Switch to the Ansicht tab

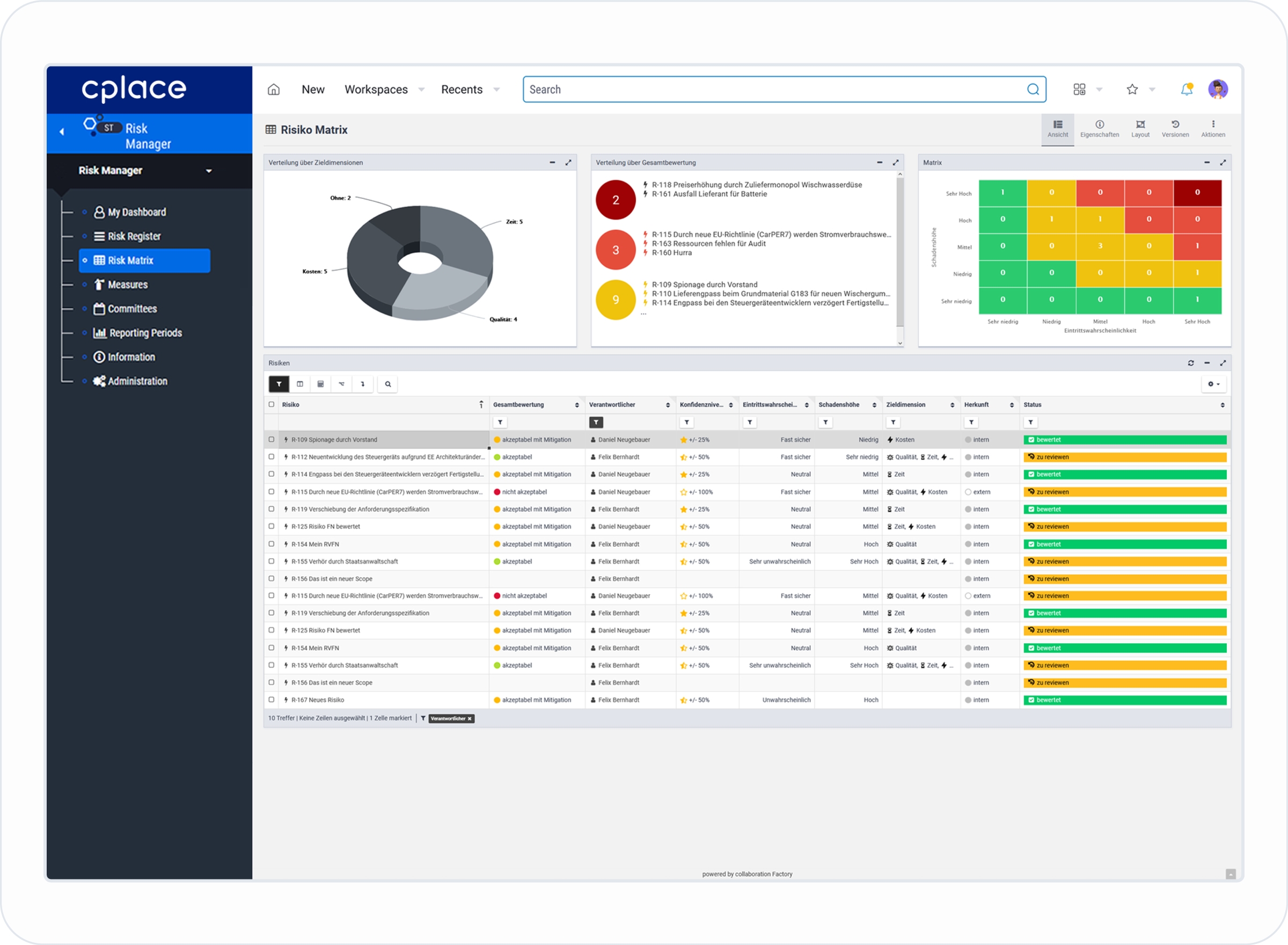point(1057,128)
